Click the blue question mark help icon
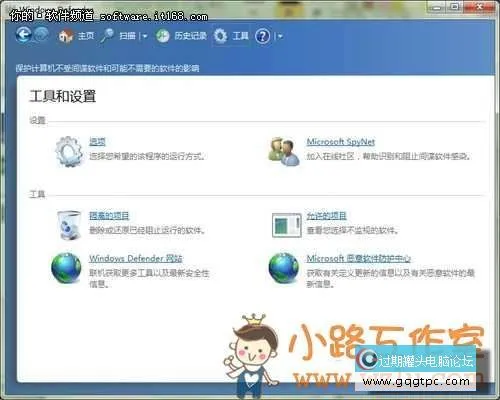Screen dimensions: 500x400 (263, 36)
